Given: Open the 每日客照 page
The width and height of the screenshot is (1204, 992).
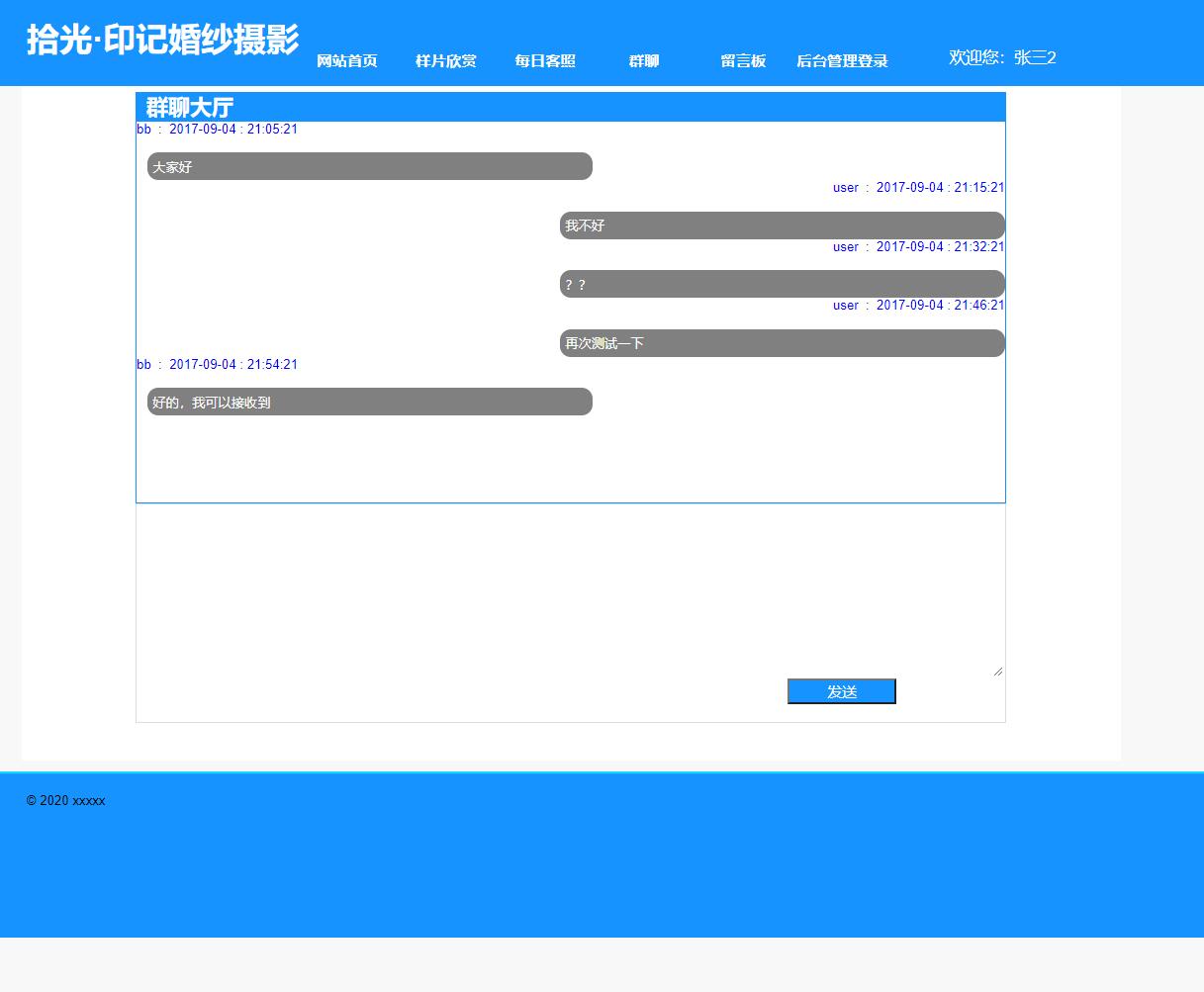Looking at the screenshot, I should [x=544, y=60].
